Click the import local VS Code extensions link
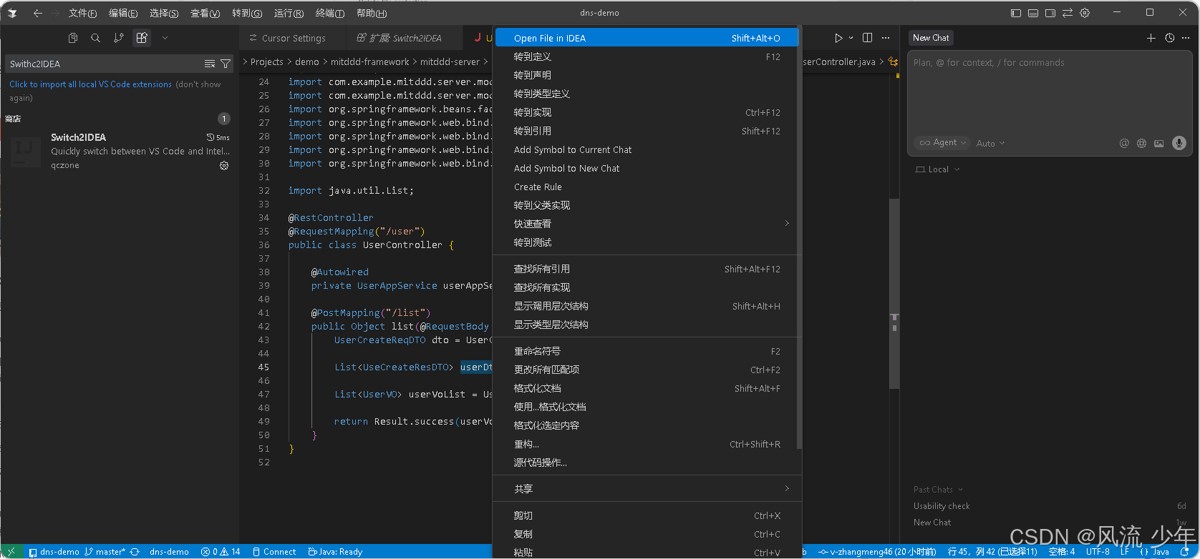This screenshot has height=559, width=1200. [x=91, y=85]
